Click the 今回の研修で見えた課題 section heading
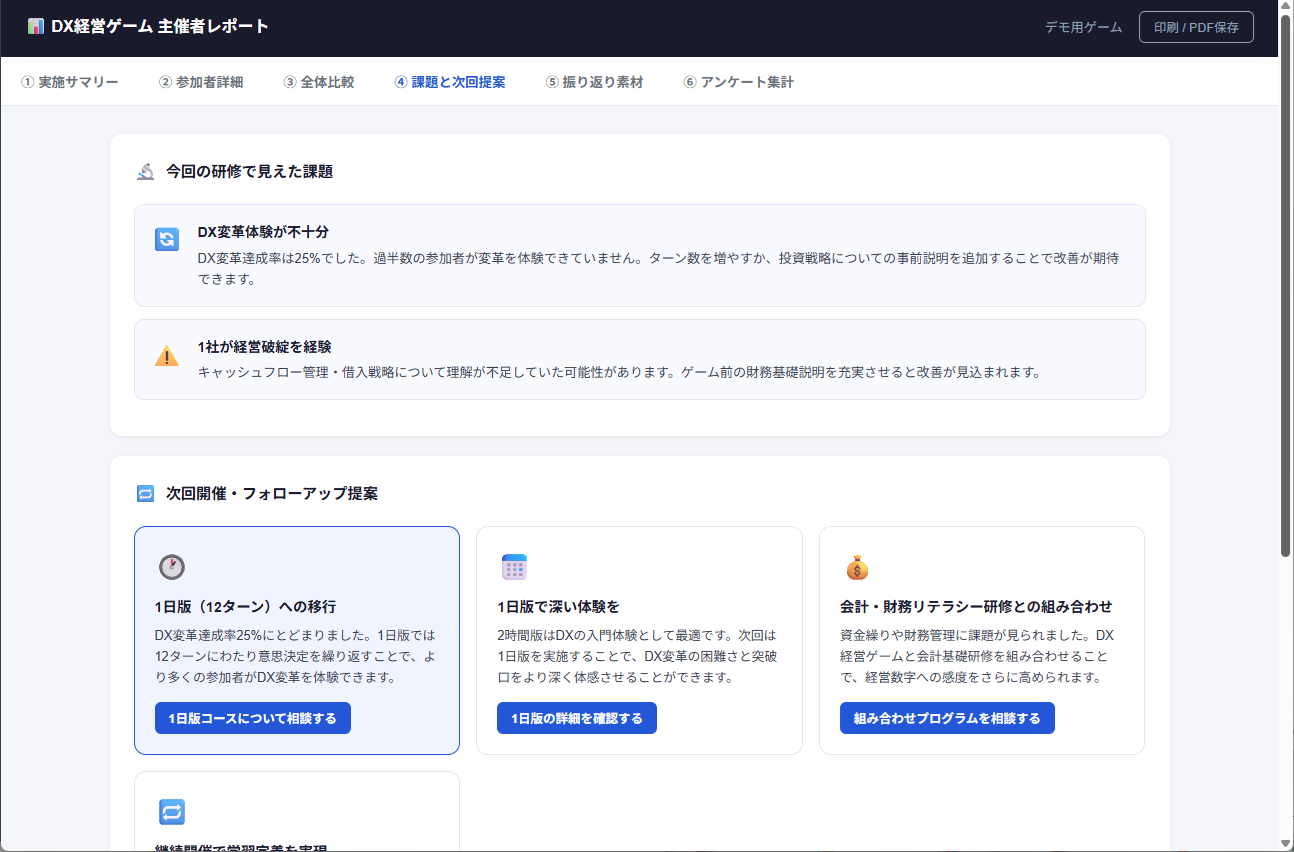The image size is (1294, 852). point(249,172)
